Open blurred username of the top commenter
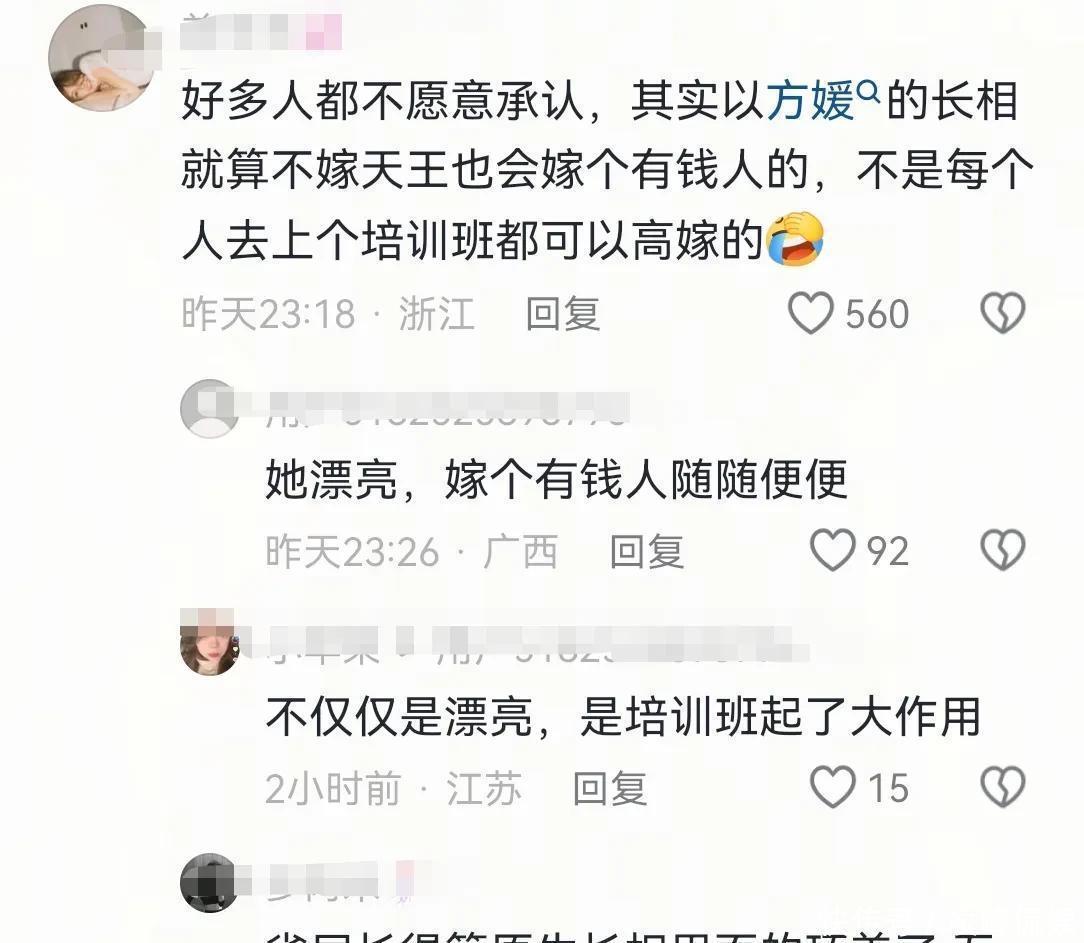The image size is (1084, 943). coord(261,32)
